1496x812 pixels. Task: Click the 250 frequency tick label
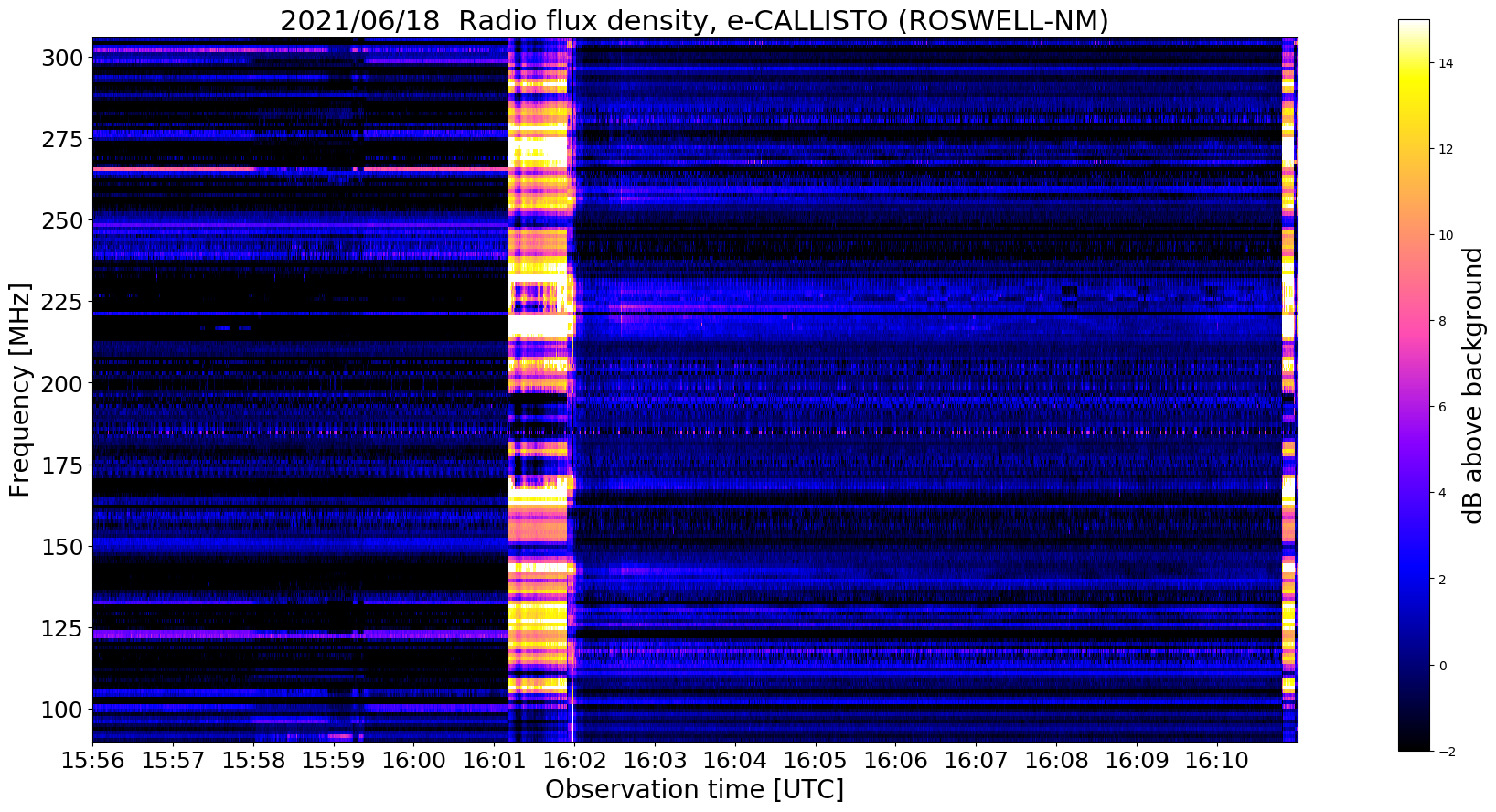[62, 220]
